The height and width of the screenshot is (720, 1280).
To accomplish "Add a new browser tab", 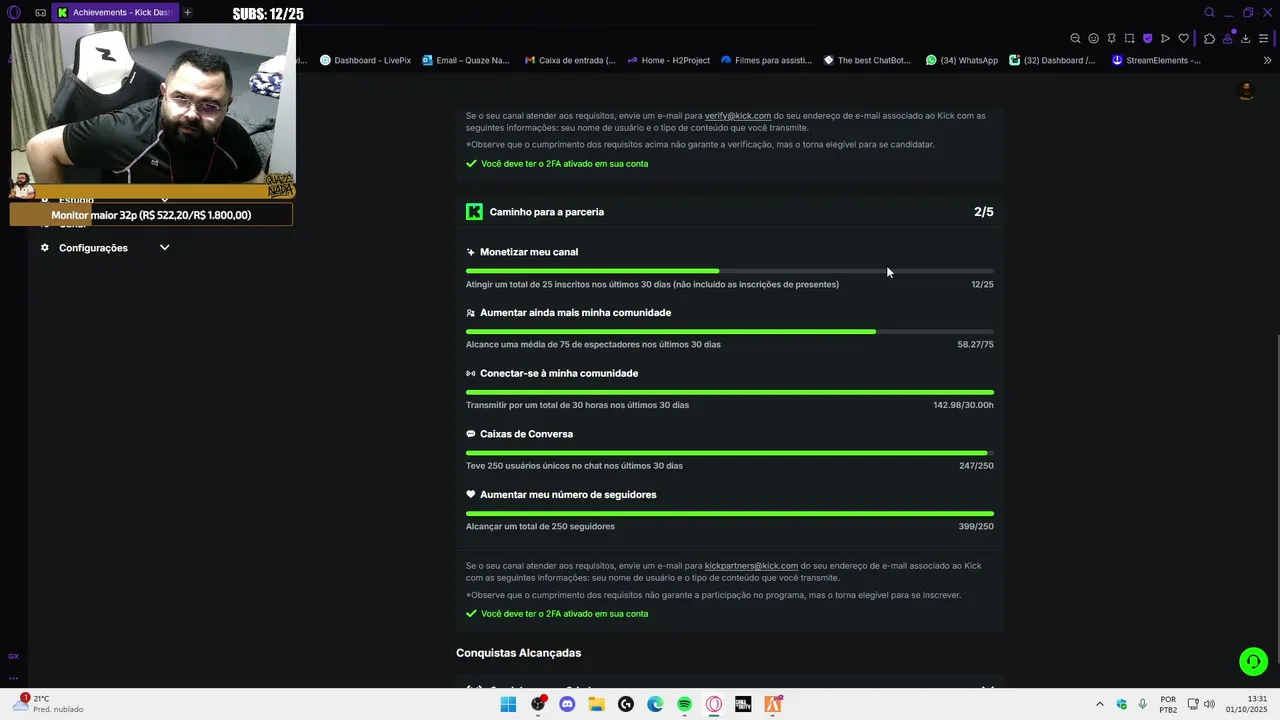I will 187,13.
